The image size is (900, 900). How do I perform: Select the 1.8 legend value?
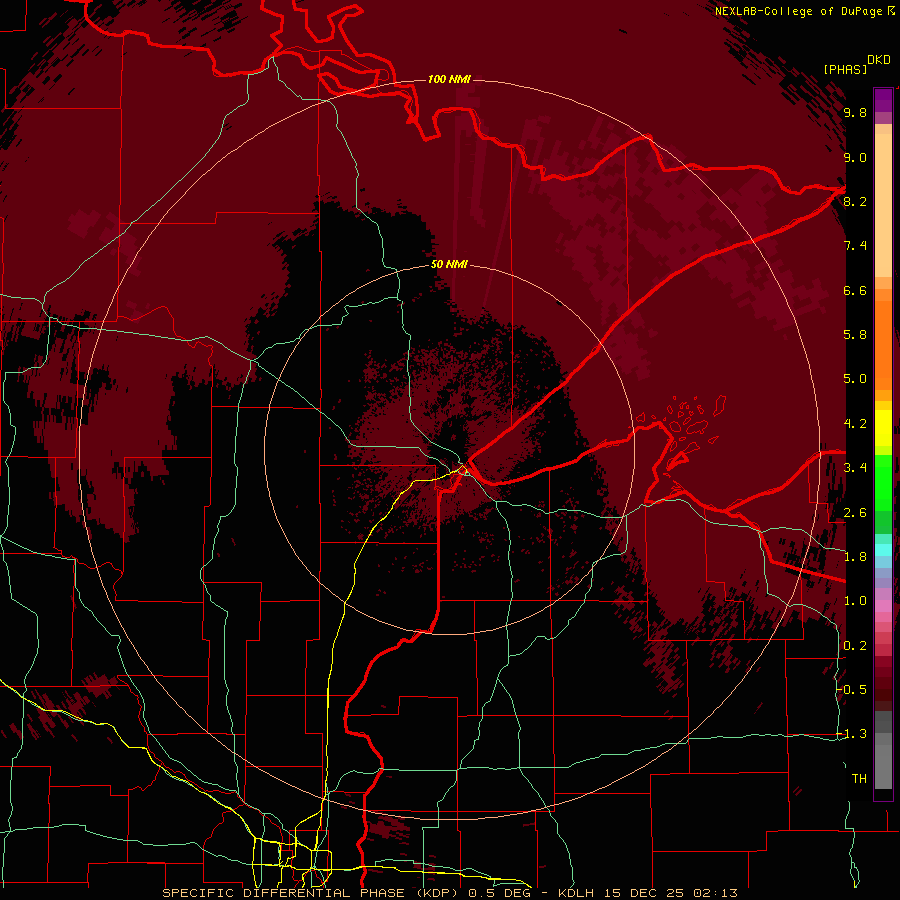(855, 557)
